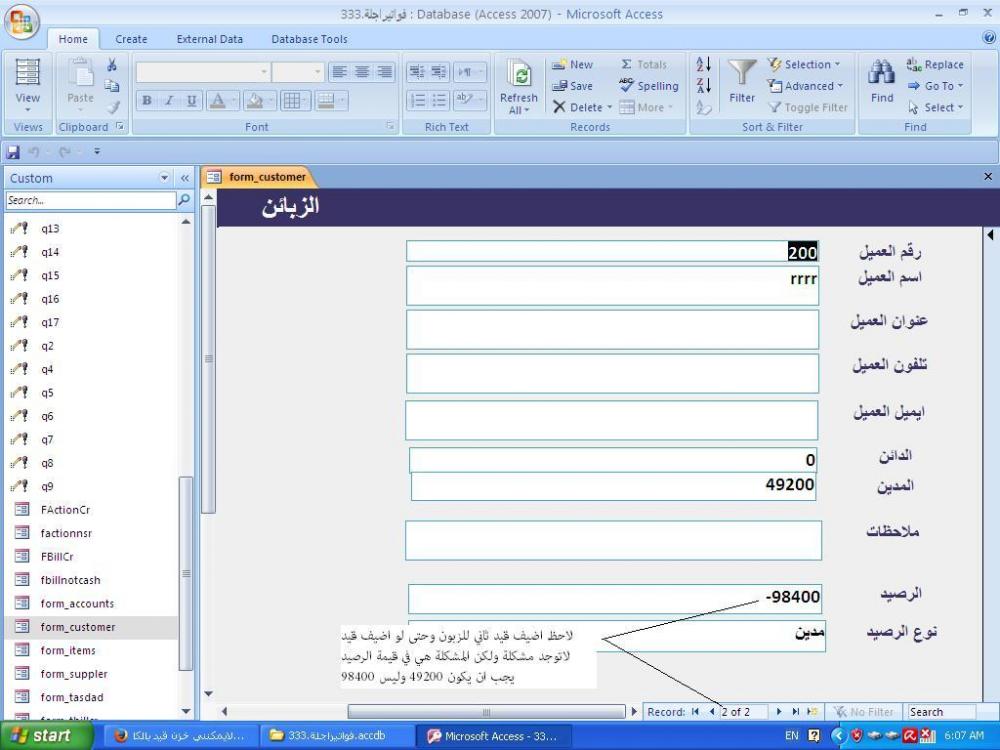Open the font name dropdown
Viewport: 1000px width, 750px height.
(x=264, y=71)
